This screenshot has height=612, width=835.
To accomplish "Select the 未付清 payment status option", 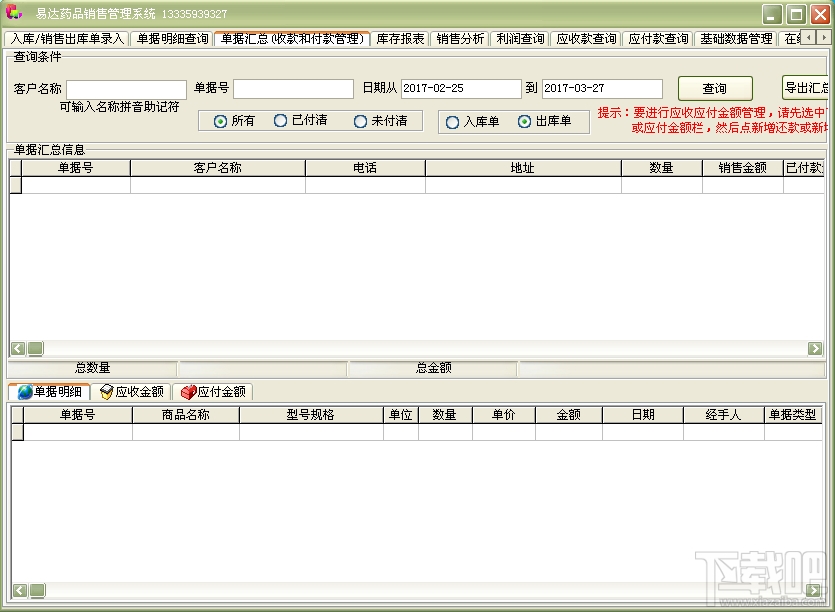I will pyautogui.click(x=359, y=121).
